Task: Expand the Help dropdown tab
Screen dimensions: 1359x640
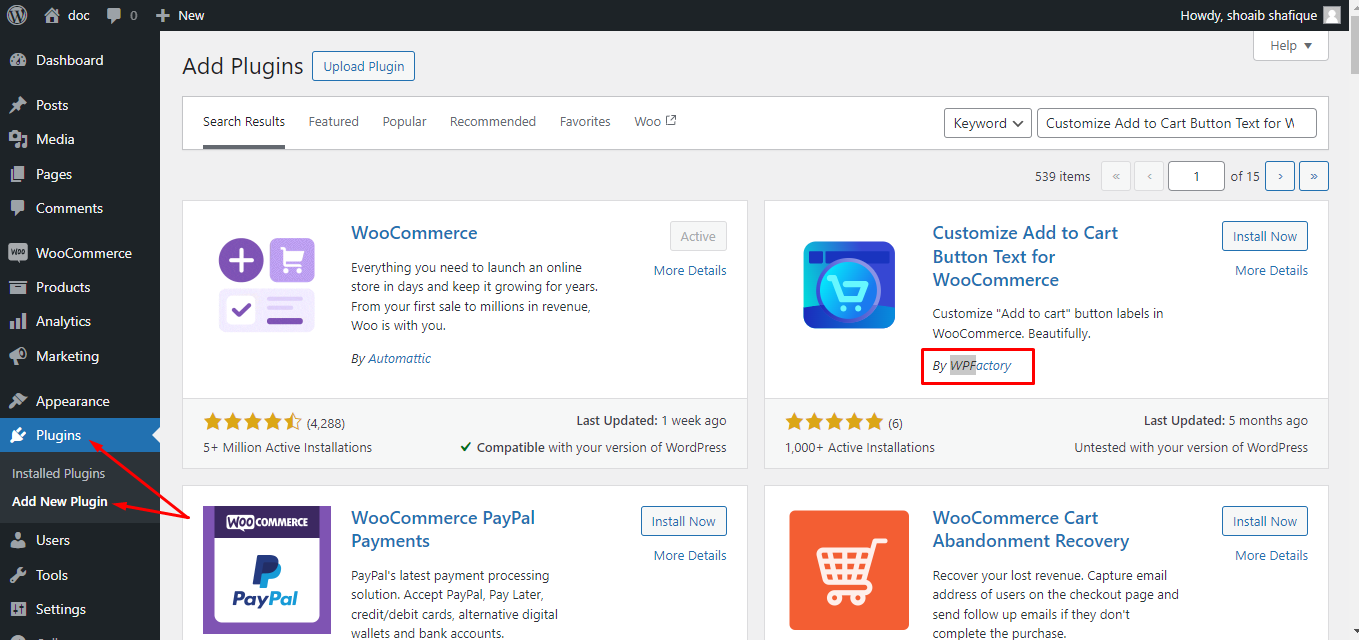Action: (x=1291, y=45)
